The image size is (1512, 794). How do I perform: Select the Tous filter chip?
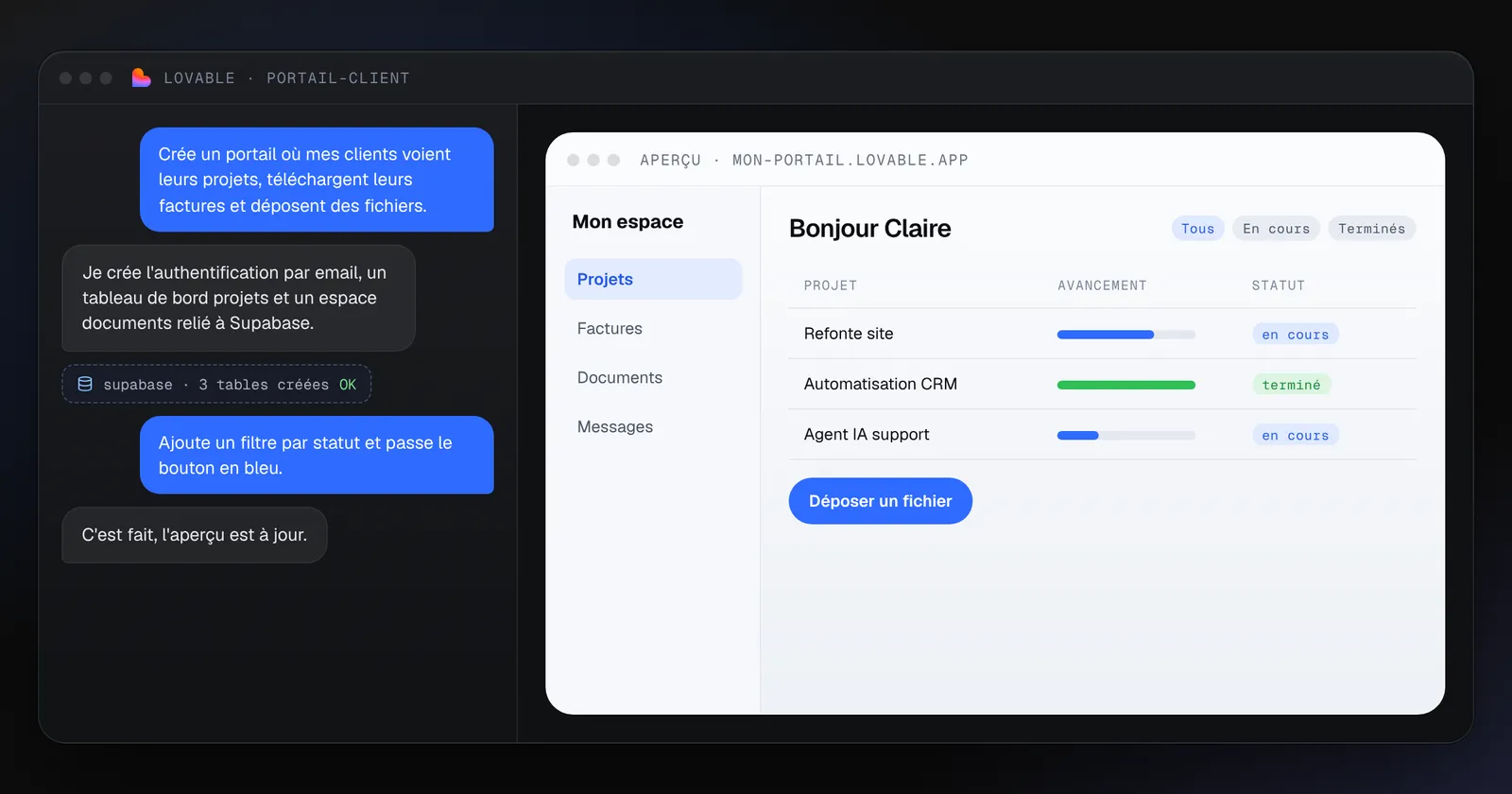click(1197, 229)
